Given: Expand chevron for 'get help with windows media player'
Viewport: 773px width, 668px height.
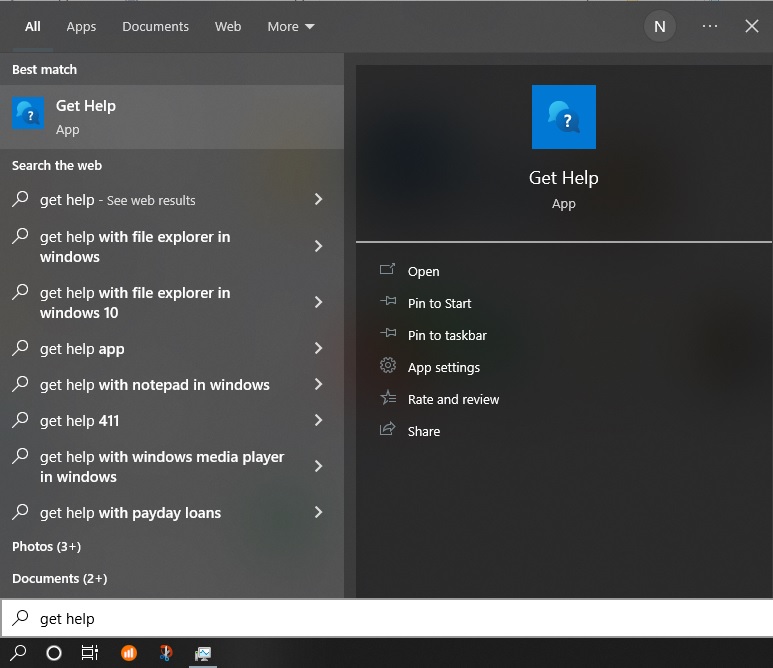Looking at the screenshot, I should click(x=318, y=466).
